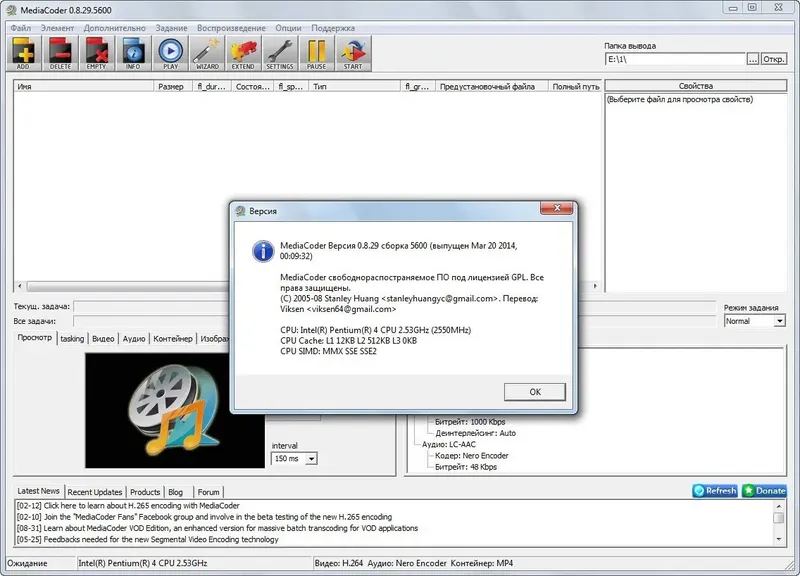Click the browse "..." output folder button

pyautogui.click(x=753, y=59)
